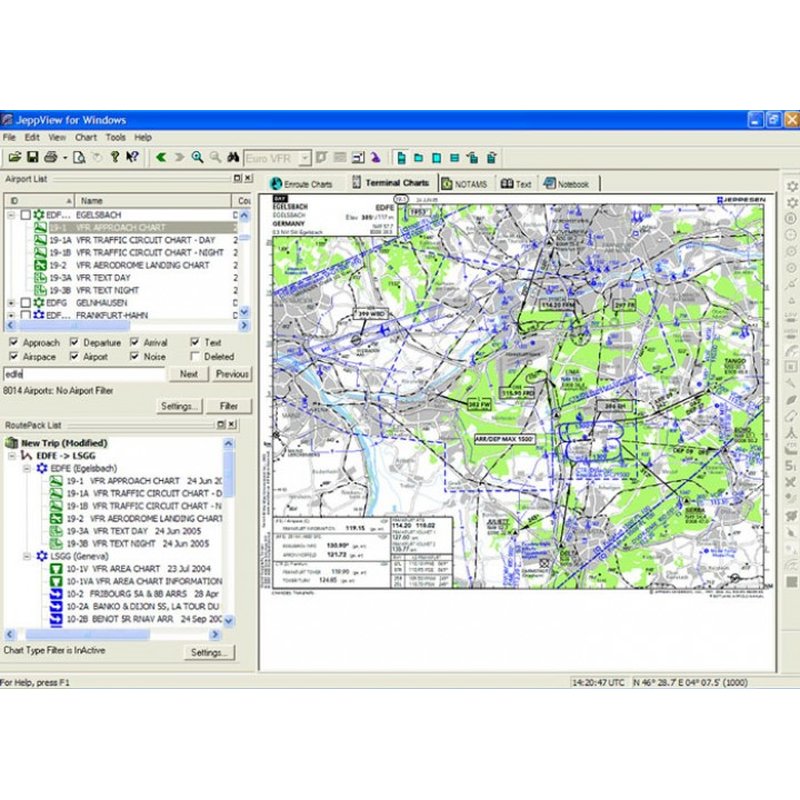Click the Airport List horizontal scrollbar thumb
The width and height of the screenshot is (800, 800).
pyautogui.click(x=76, y=326)
